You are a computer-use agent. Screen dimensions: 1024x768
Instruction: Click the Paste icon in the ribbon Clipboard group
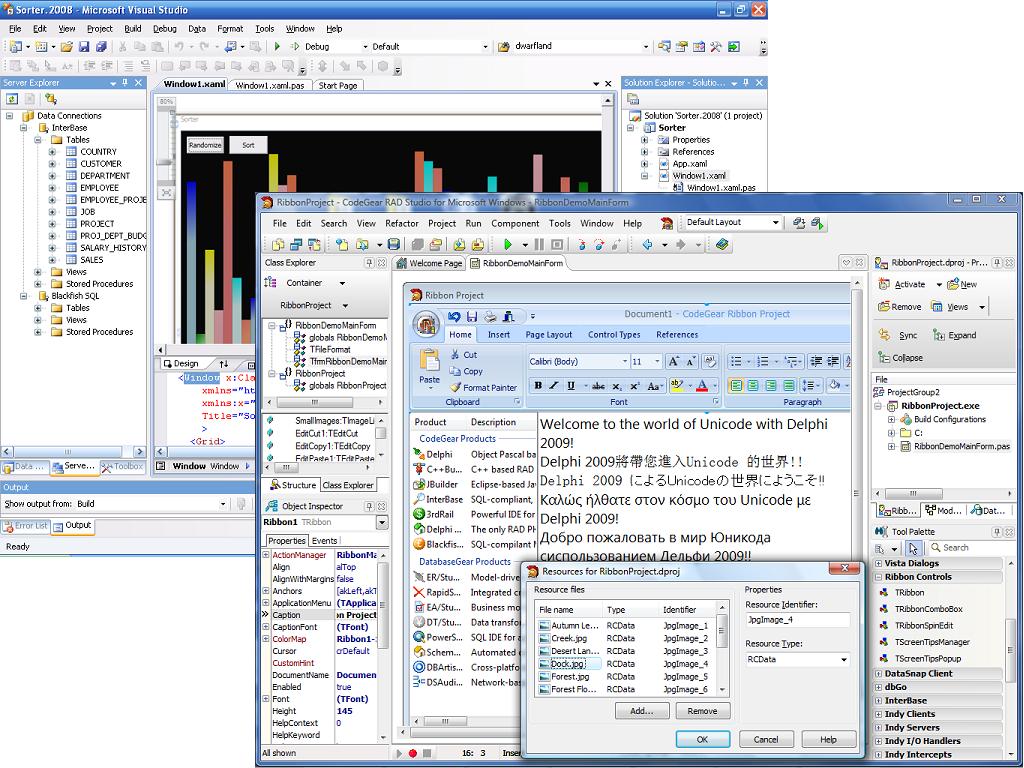(429, 361)
